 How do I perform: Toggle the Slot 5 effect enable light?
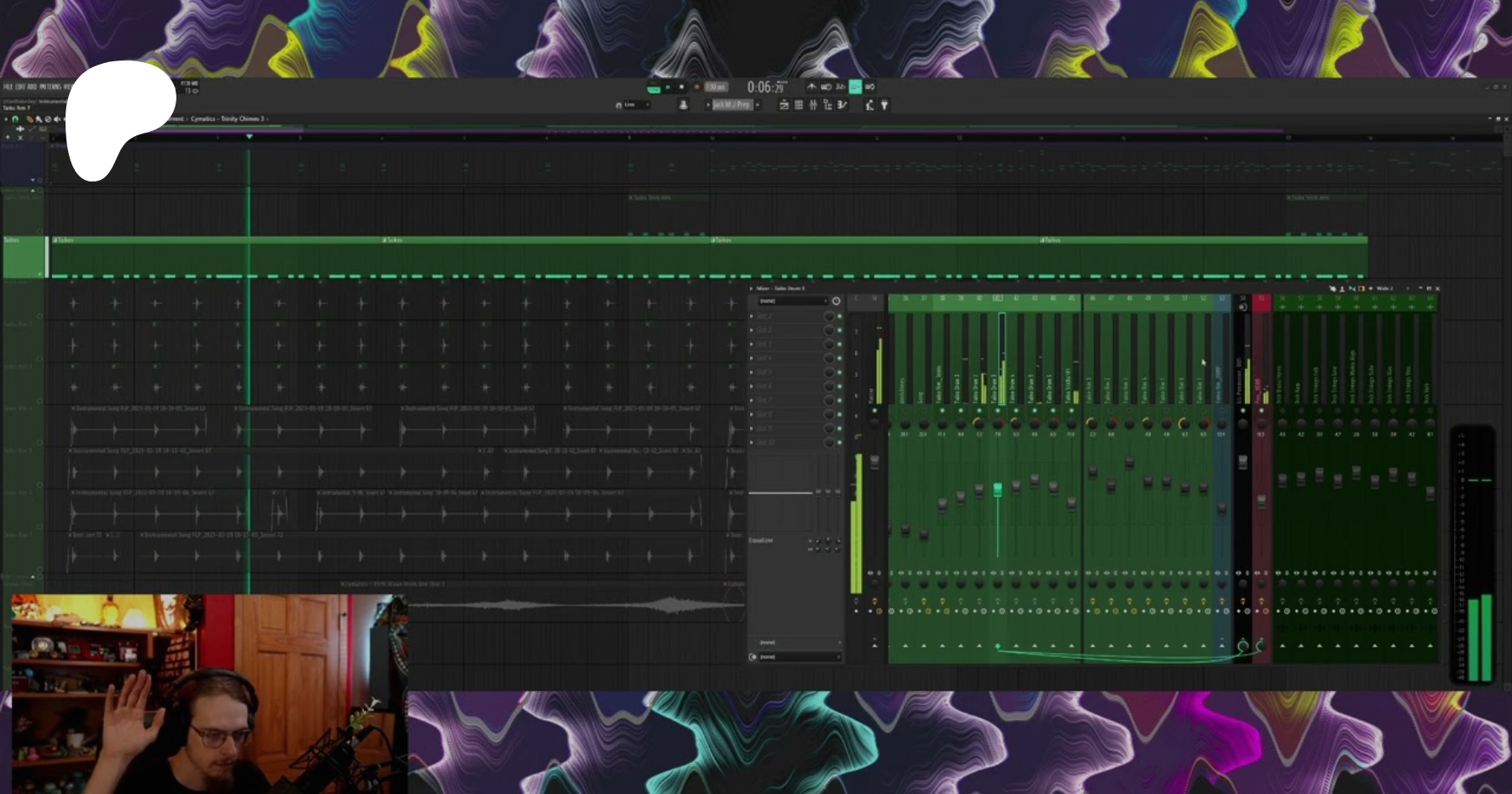click(x=839, y=372)
